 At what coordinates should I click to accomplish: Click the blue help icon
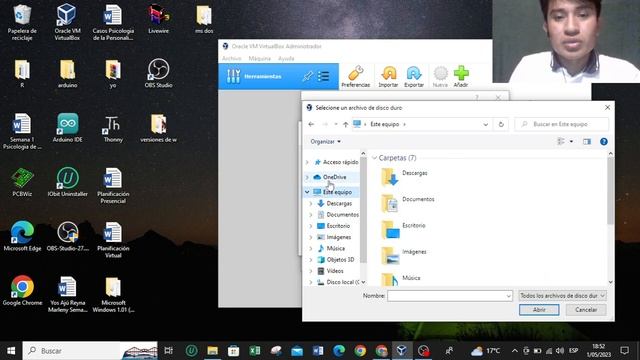(604, 142)
